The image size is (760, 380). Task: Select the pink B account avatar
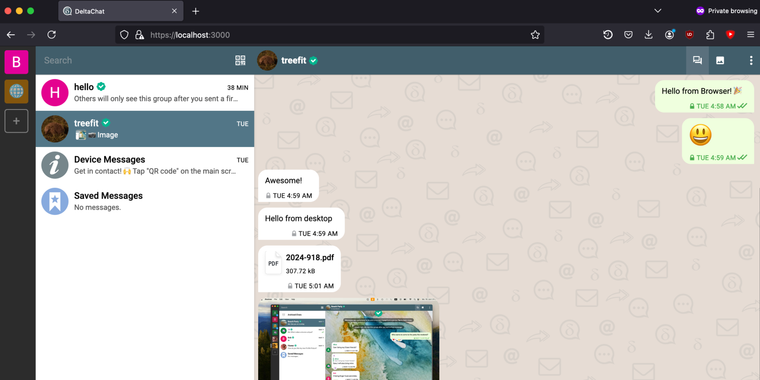pyautogui.click(x=16, y=62)
